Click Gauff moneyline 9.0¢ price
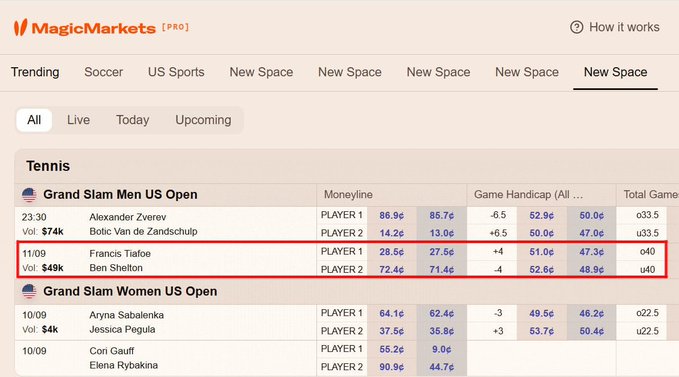 click(x=442, y=349)
